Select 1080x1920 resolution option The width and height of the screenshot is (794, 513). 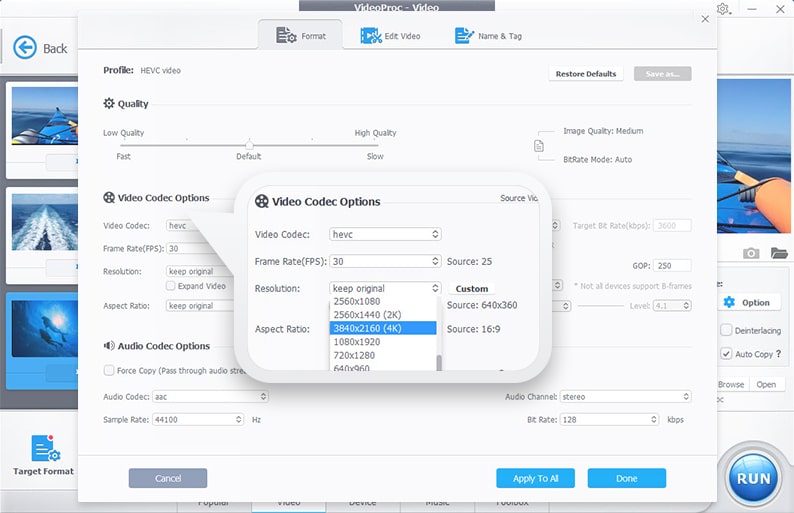pyautogui.click(x=383, y=342)
